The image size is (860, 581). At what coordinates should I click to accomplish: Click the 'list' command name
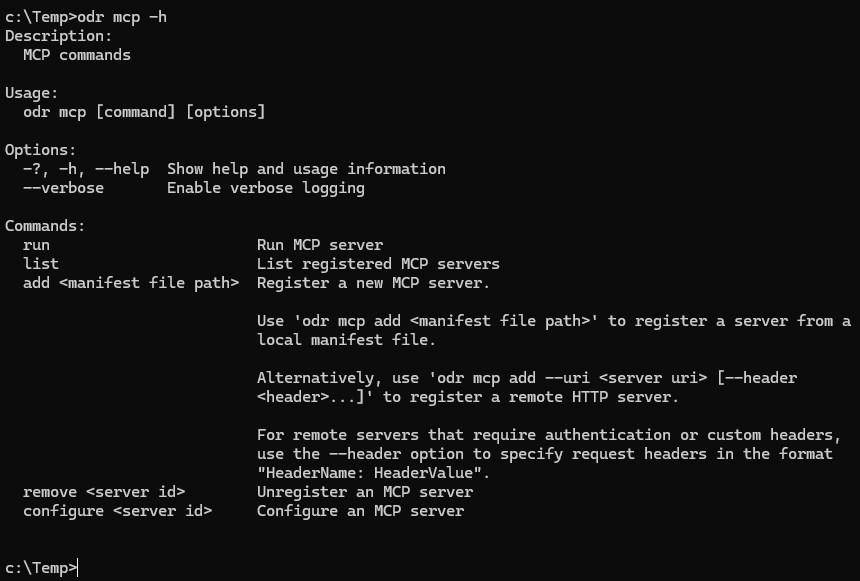click(41, 264)
